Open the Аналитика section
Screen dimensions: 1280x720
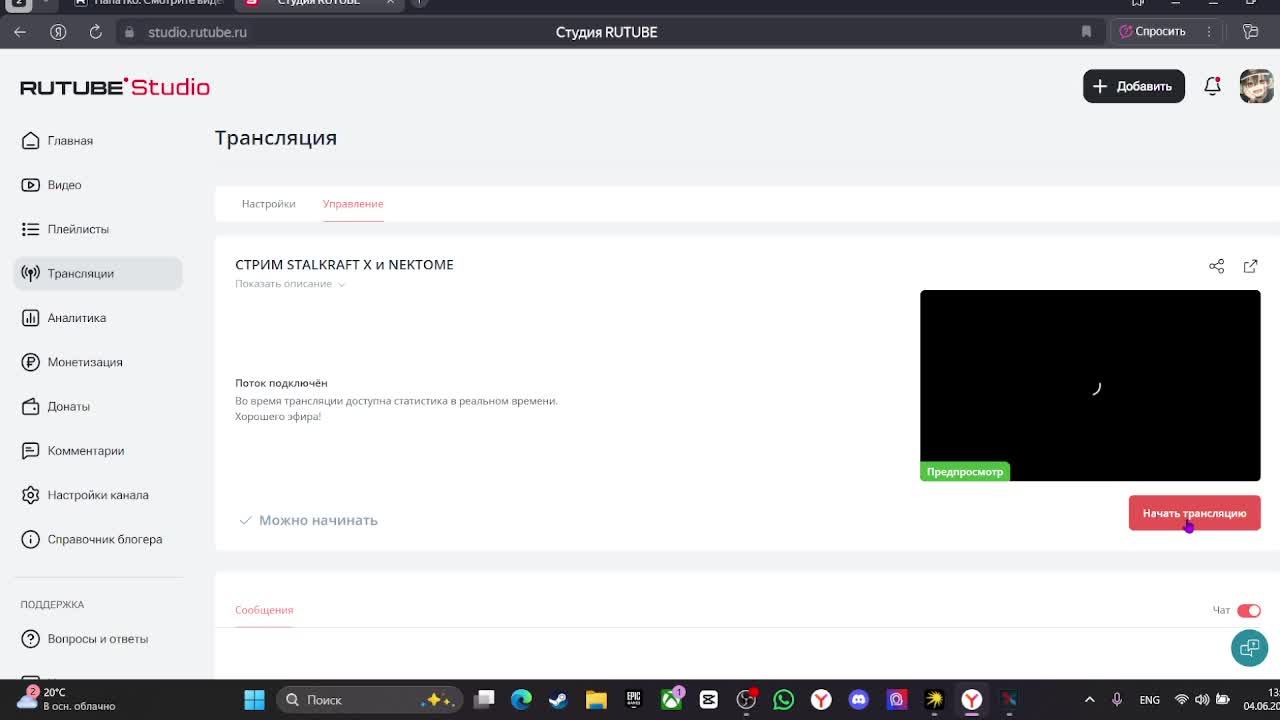(x=98, y=318)
